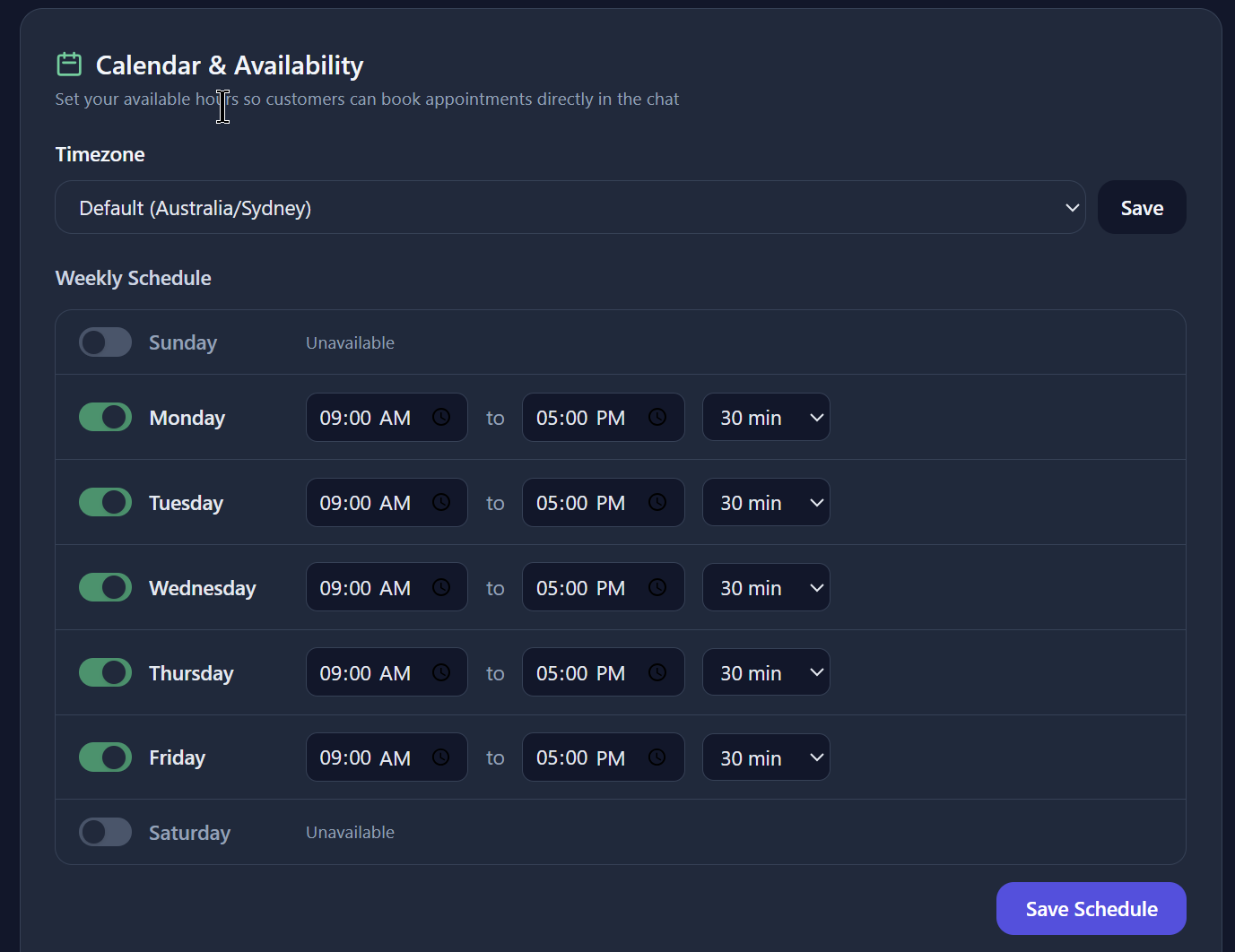The image size is (1235, 952).
Task: Open the clock picker for Tuesday start time
Action: [441, 502]
